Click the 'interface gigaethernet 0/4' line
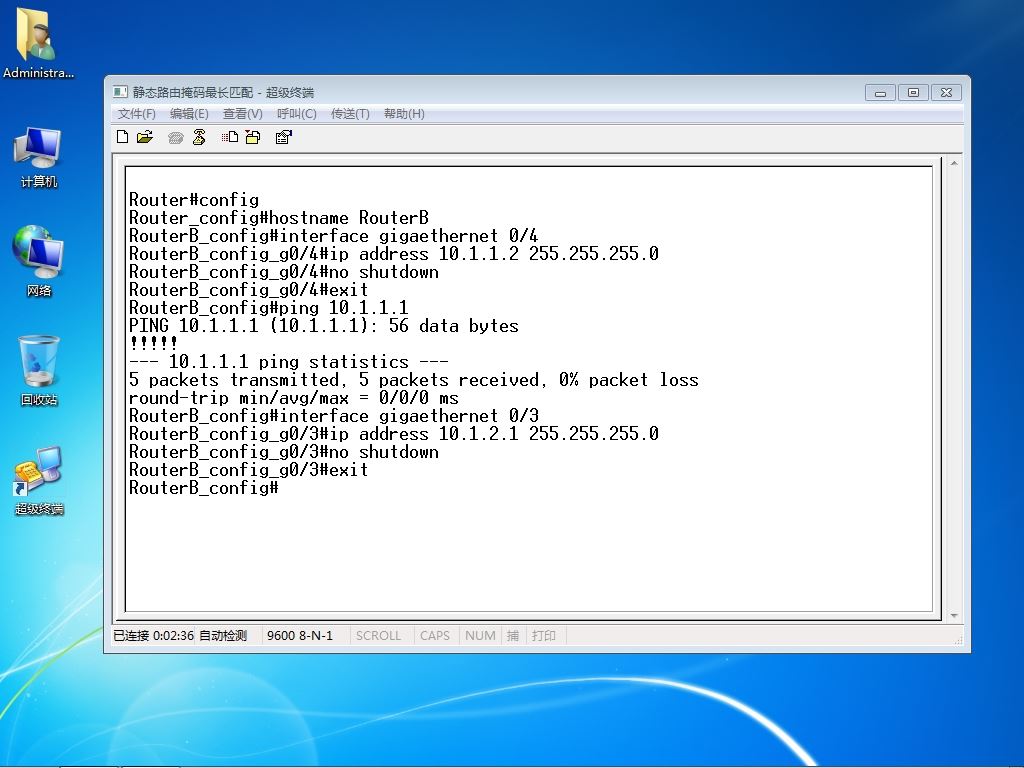This screenshot has height=768, width=1024. (x=334, y=235)
